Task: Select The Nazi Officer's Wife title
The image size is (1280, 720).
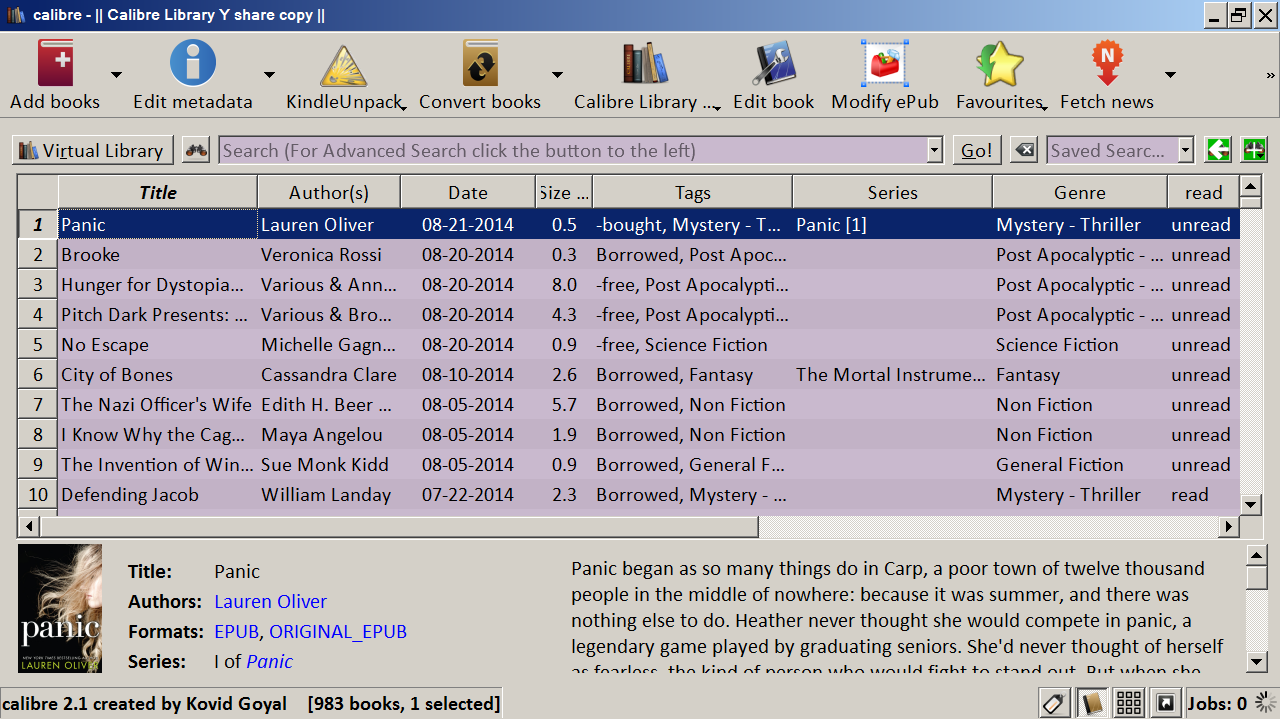Action: [158, 405]
